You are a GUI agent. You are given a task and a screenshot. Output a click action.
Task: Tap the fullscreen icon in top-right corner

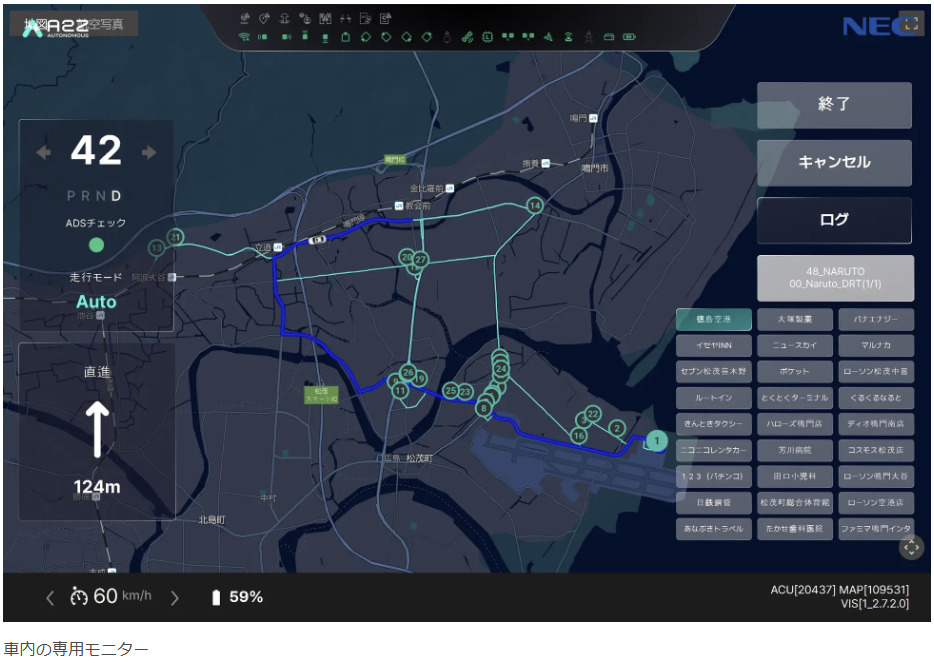pyautogui.click(x=910, y=25)
